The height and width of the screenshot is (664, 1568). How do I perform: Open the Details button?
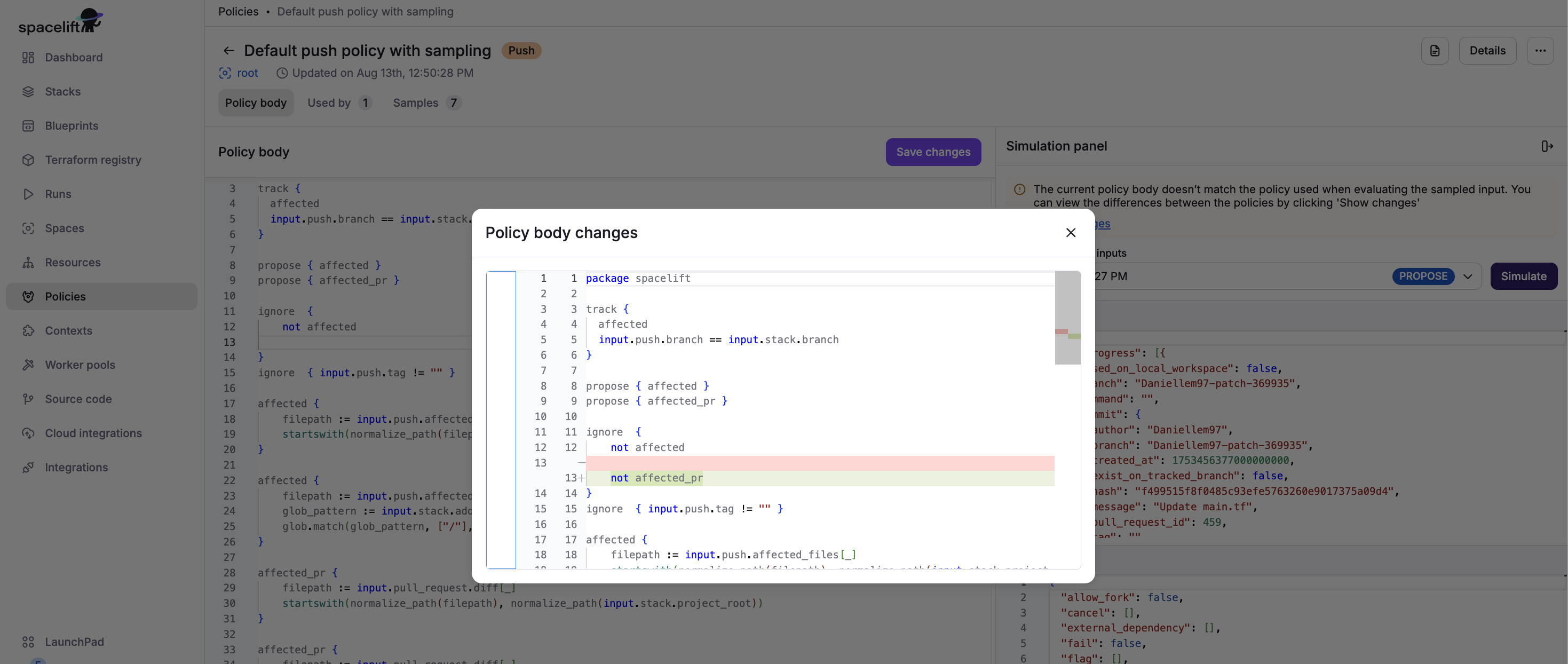[1487, 51]
